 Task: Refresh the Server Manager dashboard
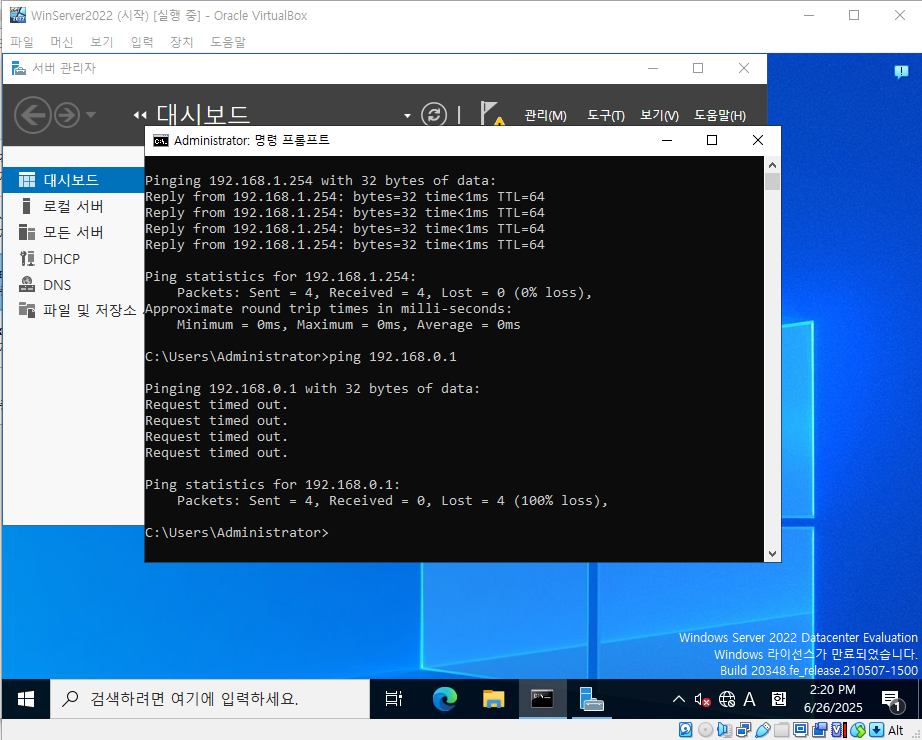point(434,115)
